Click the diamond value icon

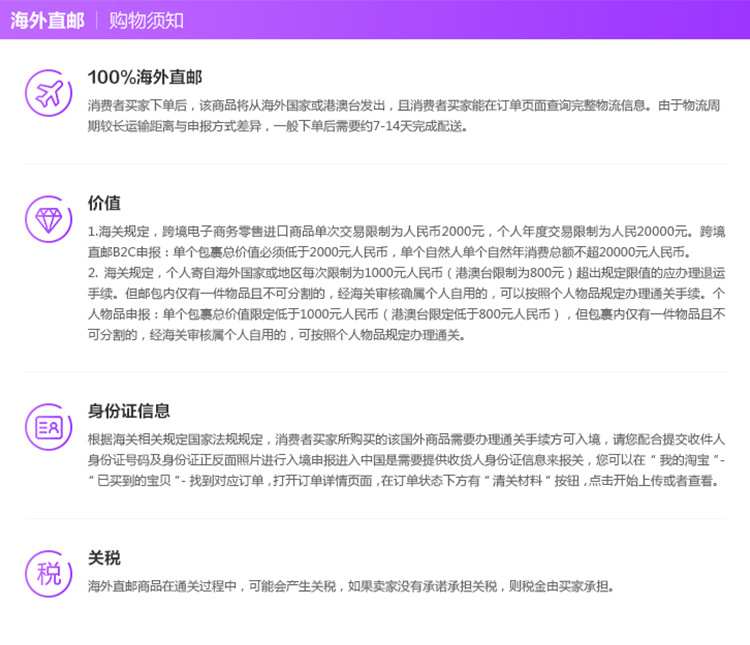(x=48, y=219)
